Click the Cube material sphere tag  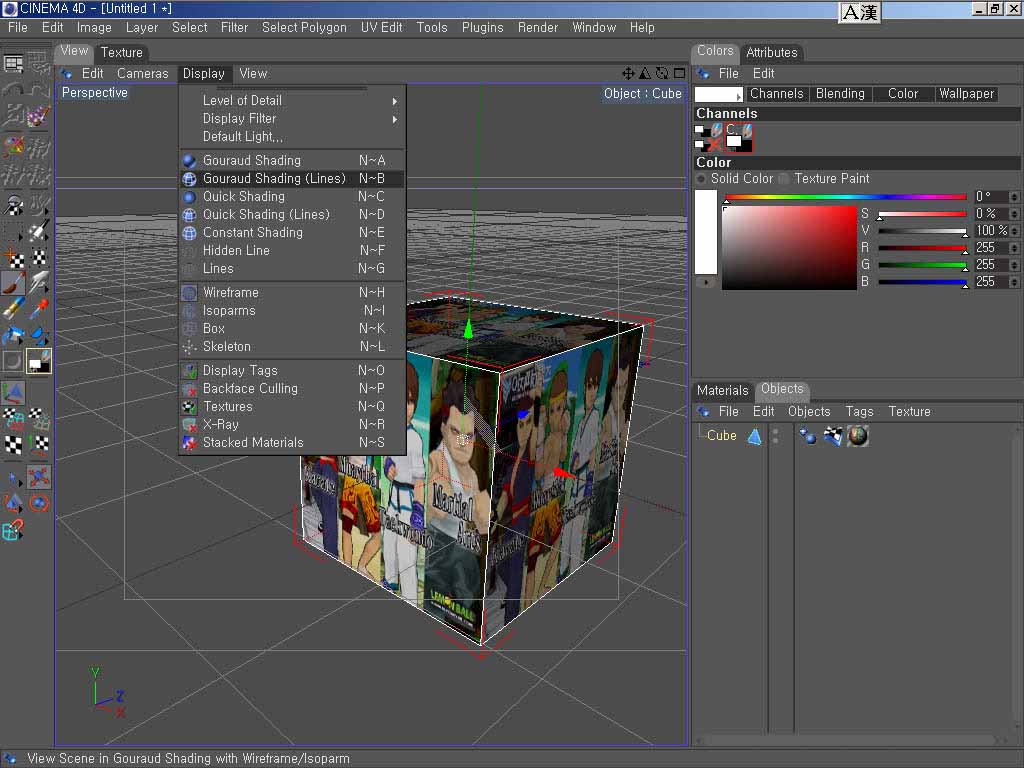point(857,436)
